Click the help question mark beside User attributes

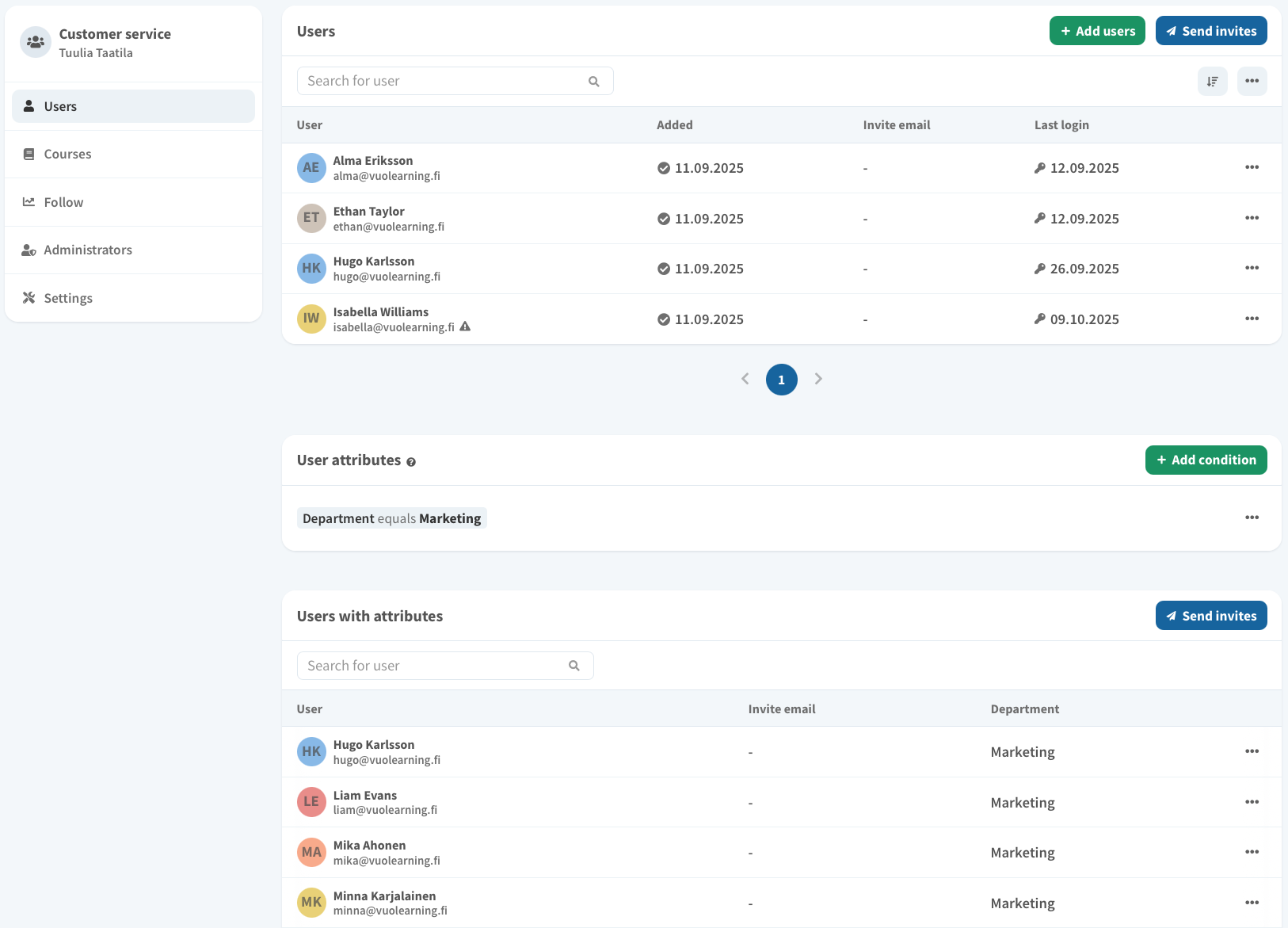[411, 462]
